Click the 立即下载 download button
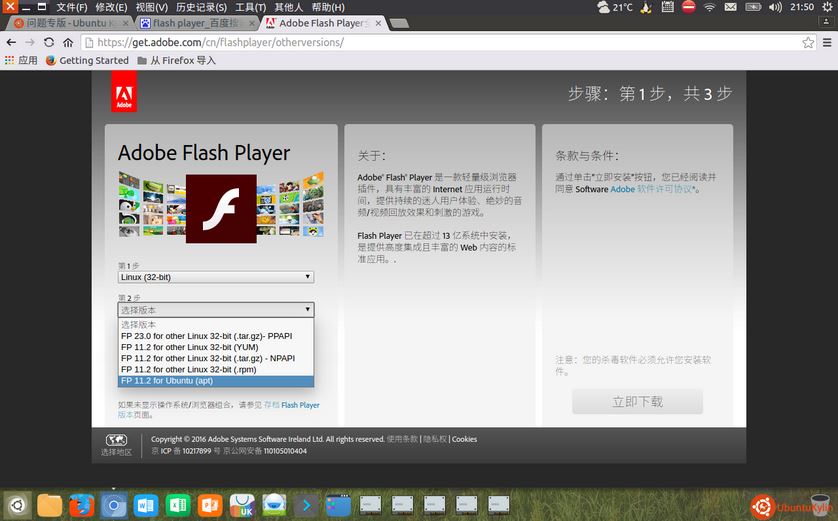 [637, 401]
